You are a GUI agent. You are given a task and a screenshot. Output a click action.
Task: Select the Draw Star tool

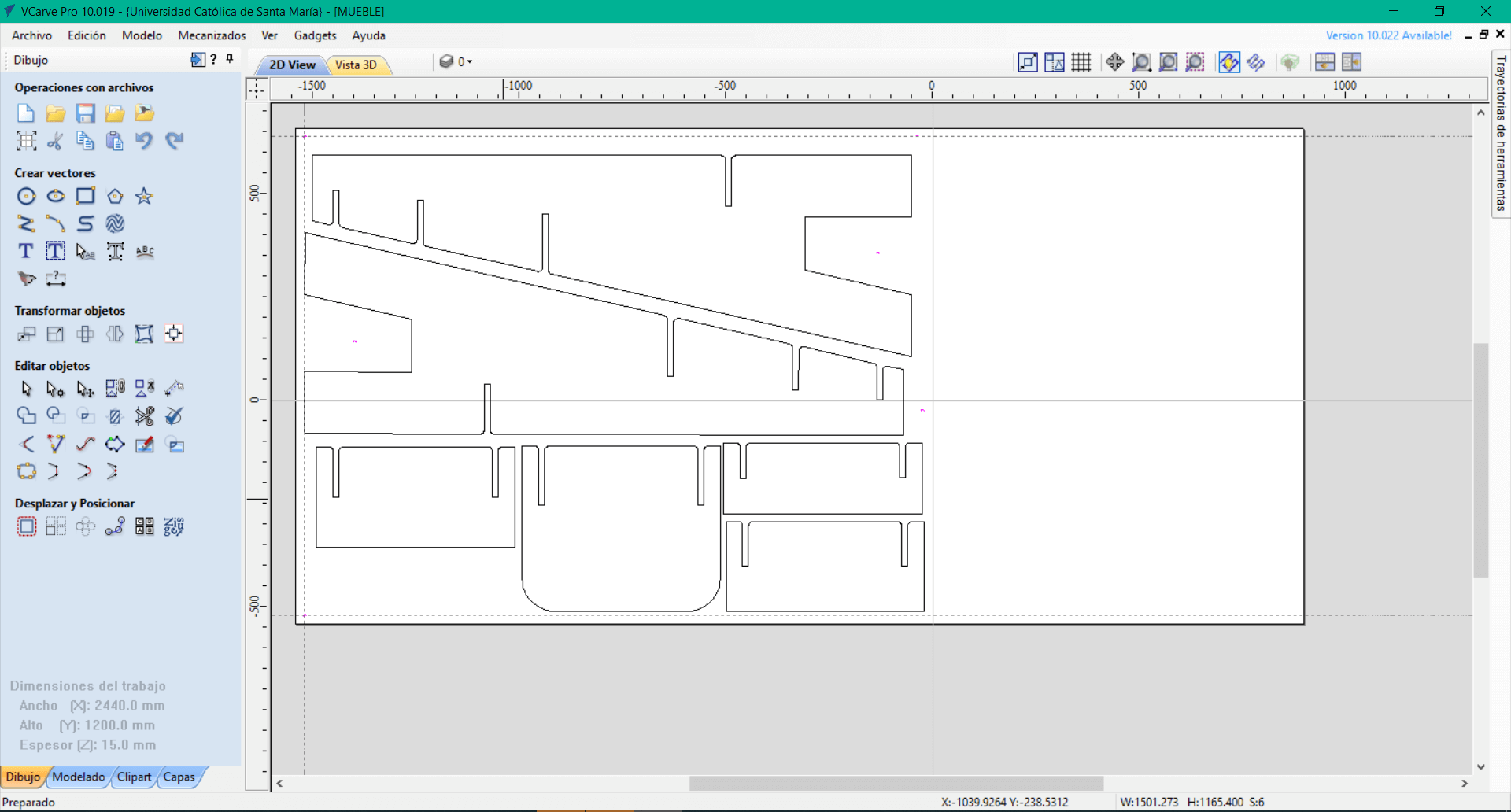[x=144, y=196]
